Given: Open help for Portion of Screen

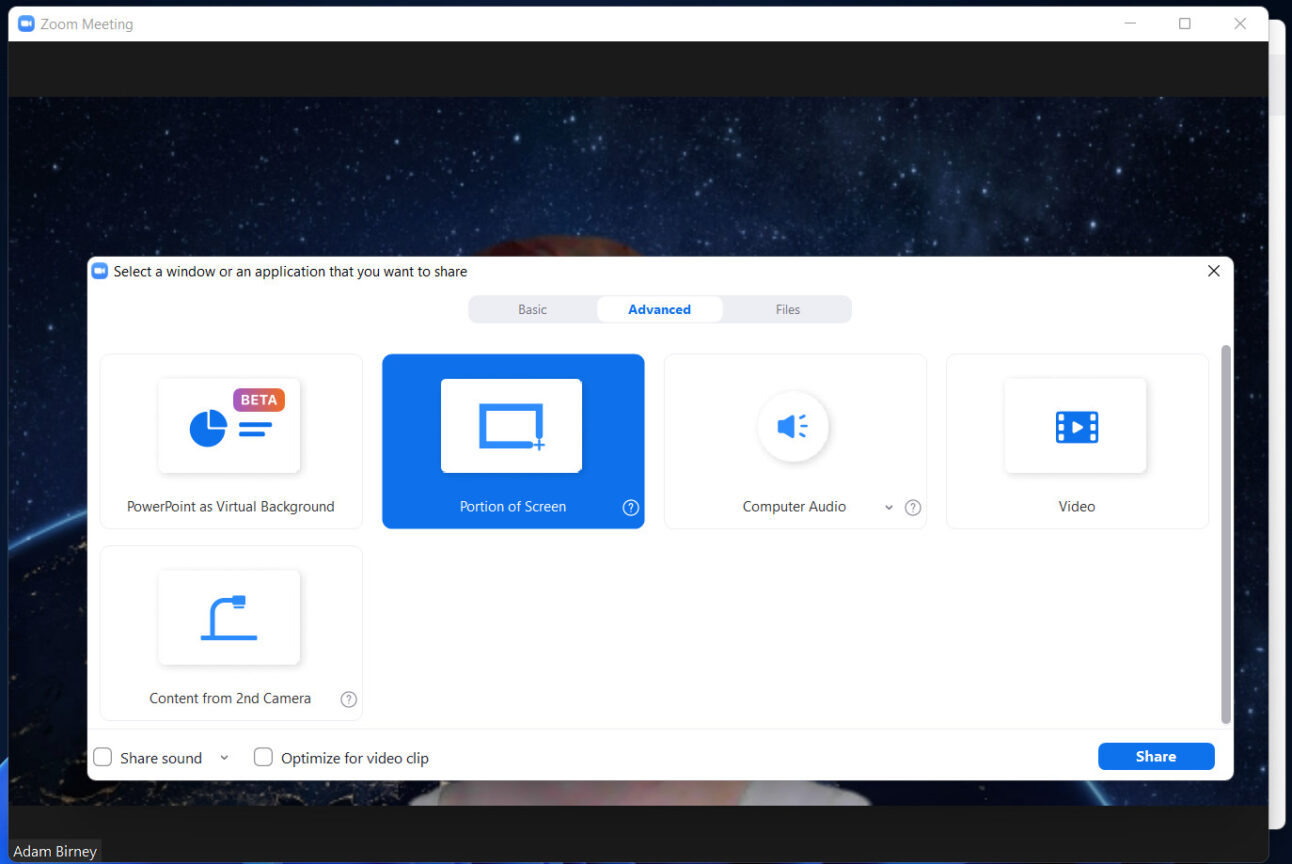Looking at the screenshot, I should click(x=630, y=507).
